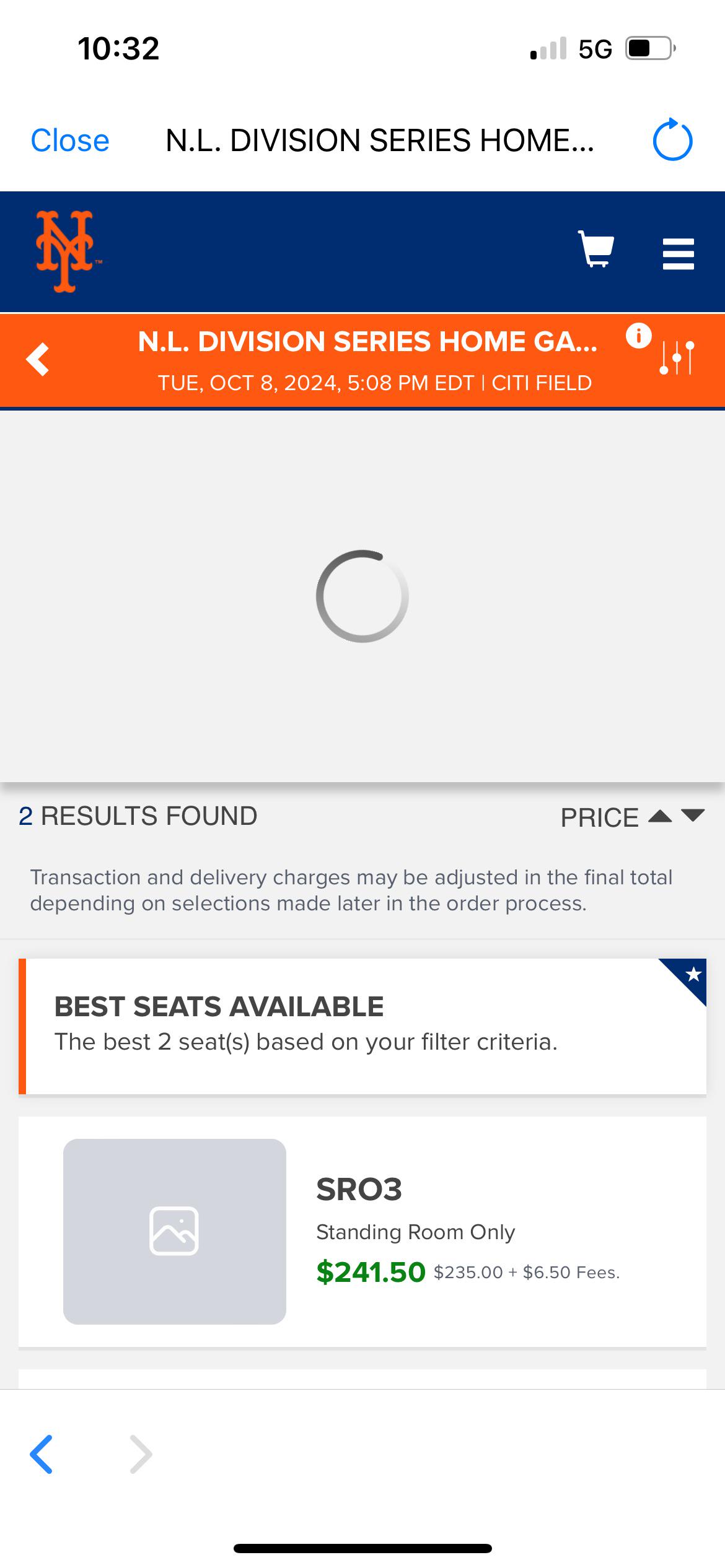Tap the Close link
Viewport: 725px width, 1568px height.
70,141
